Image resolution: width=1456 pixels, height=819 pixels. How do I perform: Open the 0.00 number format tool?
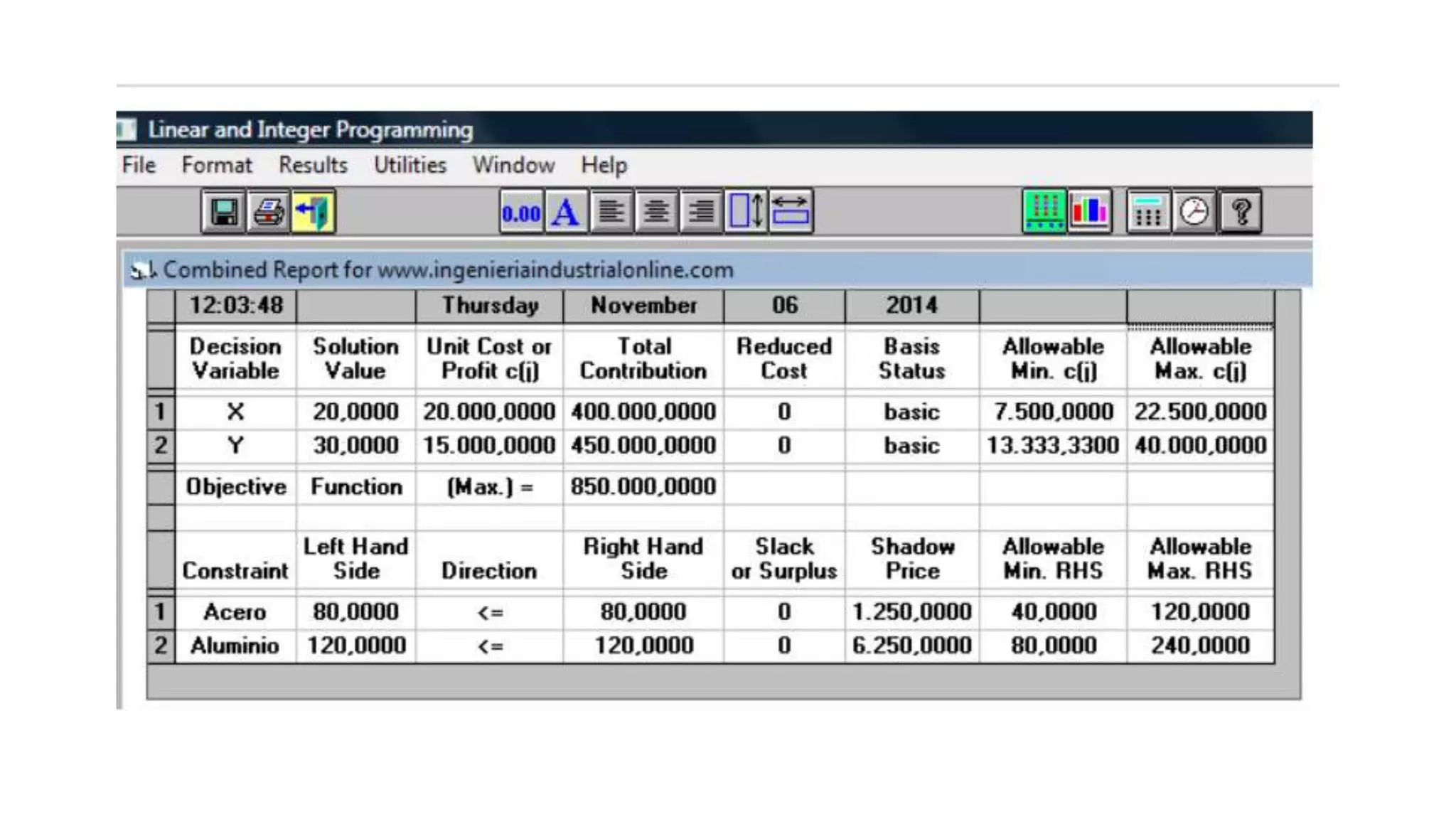(521, 212)
